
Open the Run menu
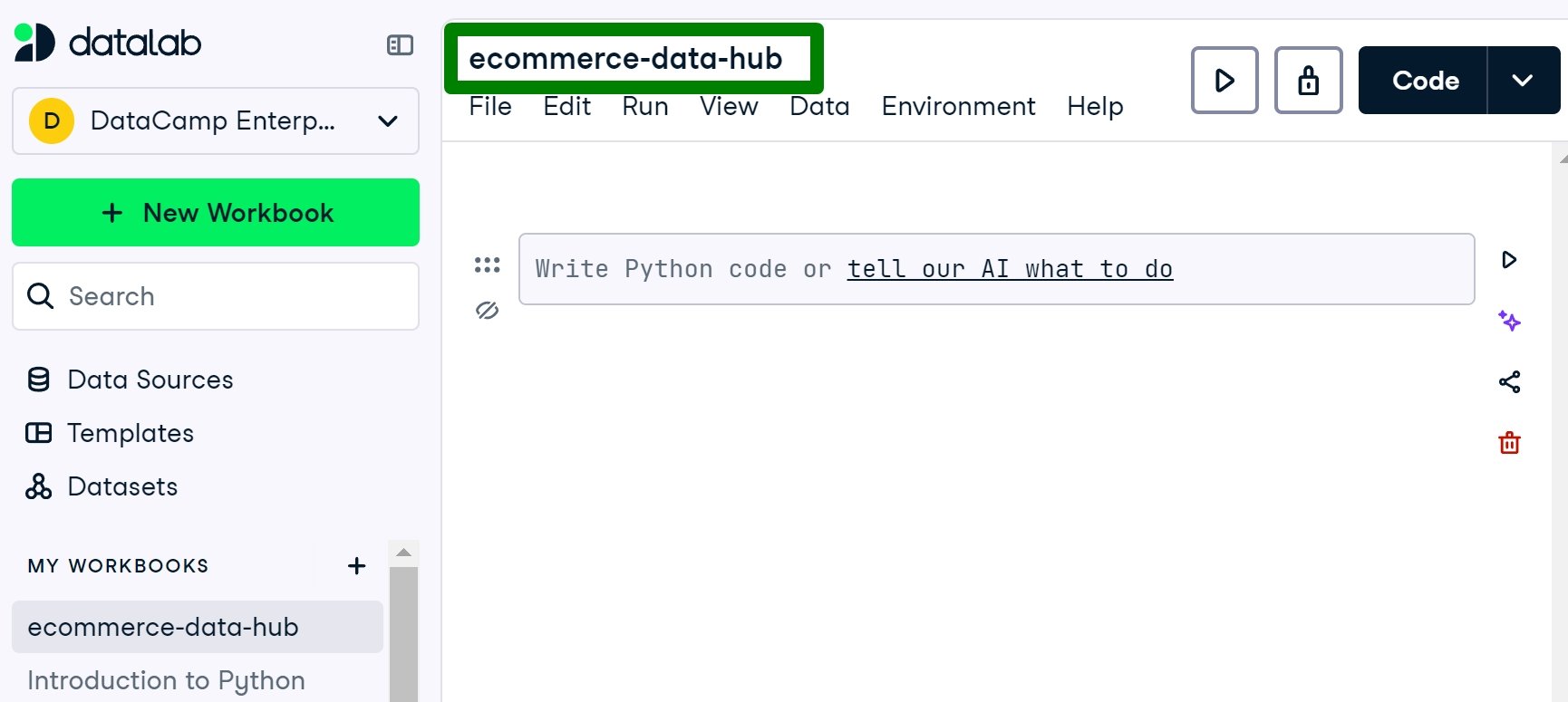pos(645,106)
